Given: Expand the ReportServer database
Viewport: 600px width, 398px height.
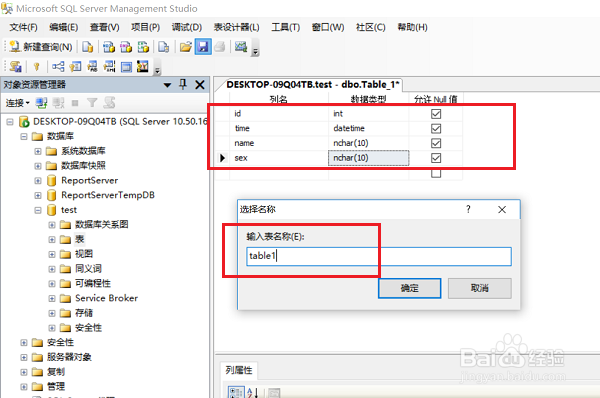Looking at the screenshot, I should 38,181.
